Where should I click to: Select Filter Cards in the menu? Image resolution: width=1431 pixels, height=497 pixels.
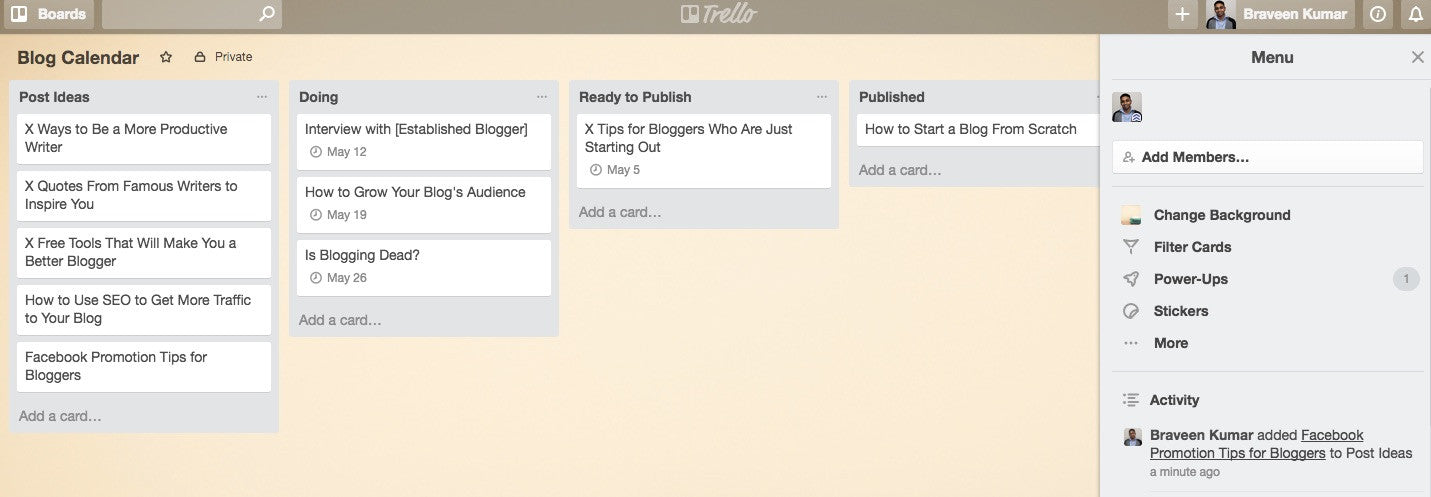pos(1192,247)
